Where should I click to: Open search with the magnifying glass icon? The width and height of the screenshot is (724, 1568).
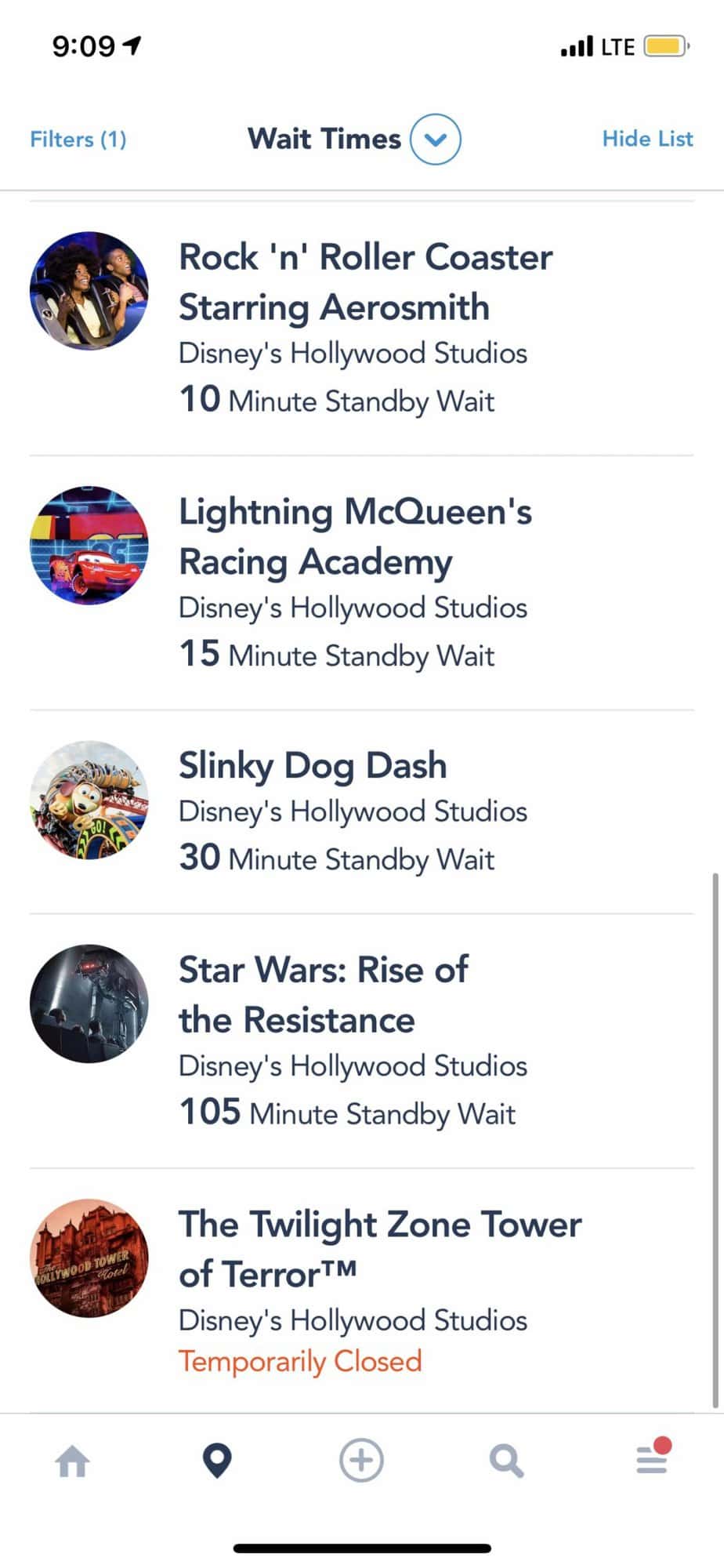506,1461
